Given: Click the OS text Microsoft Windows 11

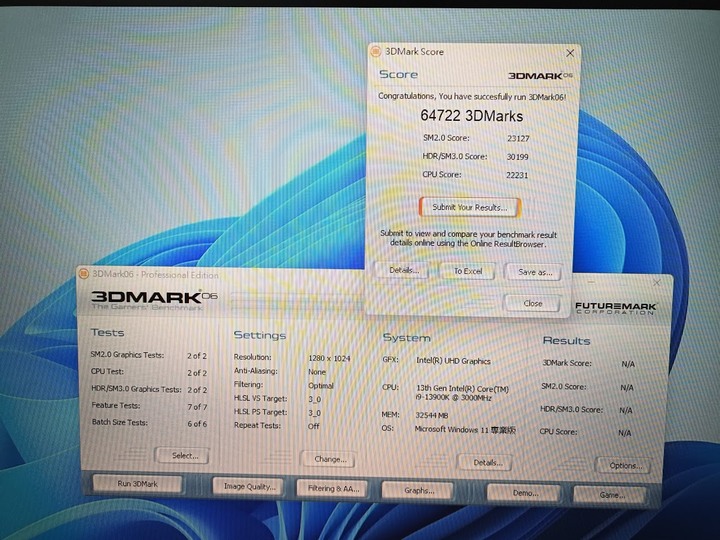Looking at the screenshot, I should 465,430.
